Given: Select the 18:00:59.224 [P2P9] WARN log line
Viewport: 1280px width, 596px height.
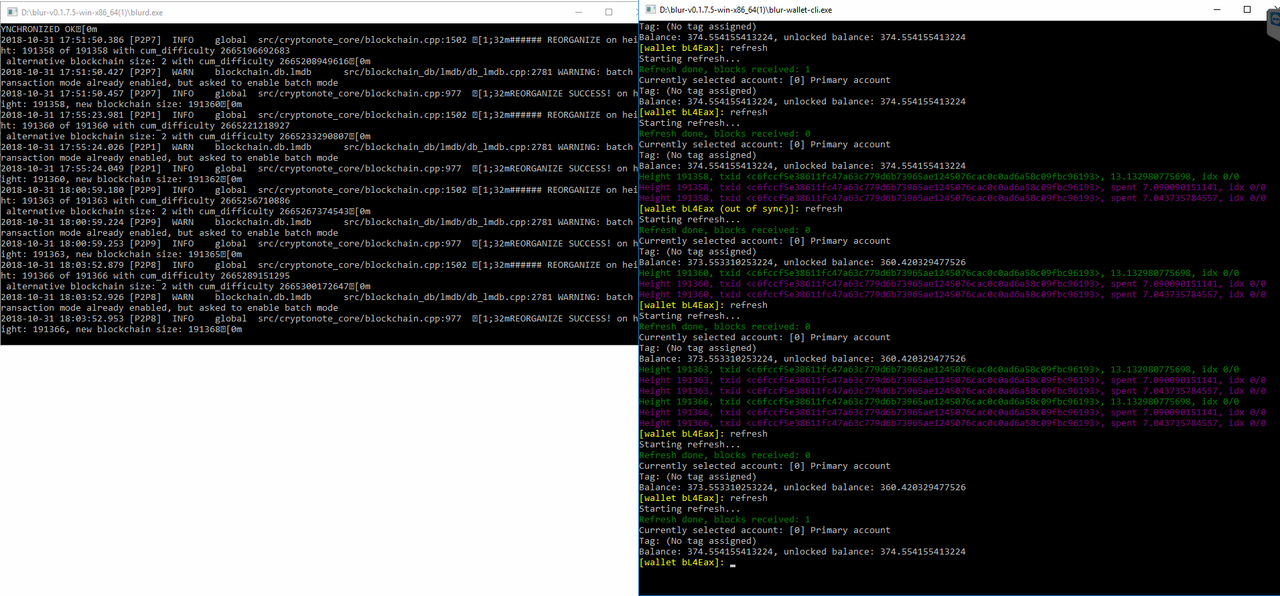Looking at the screenshot, I should [317, 222].
